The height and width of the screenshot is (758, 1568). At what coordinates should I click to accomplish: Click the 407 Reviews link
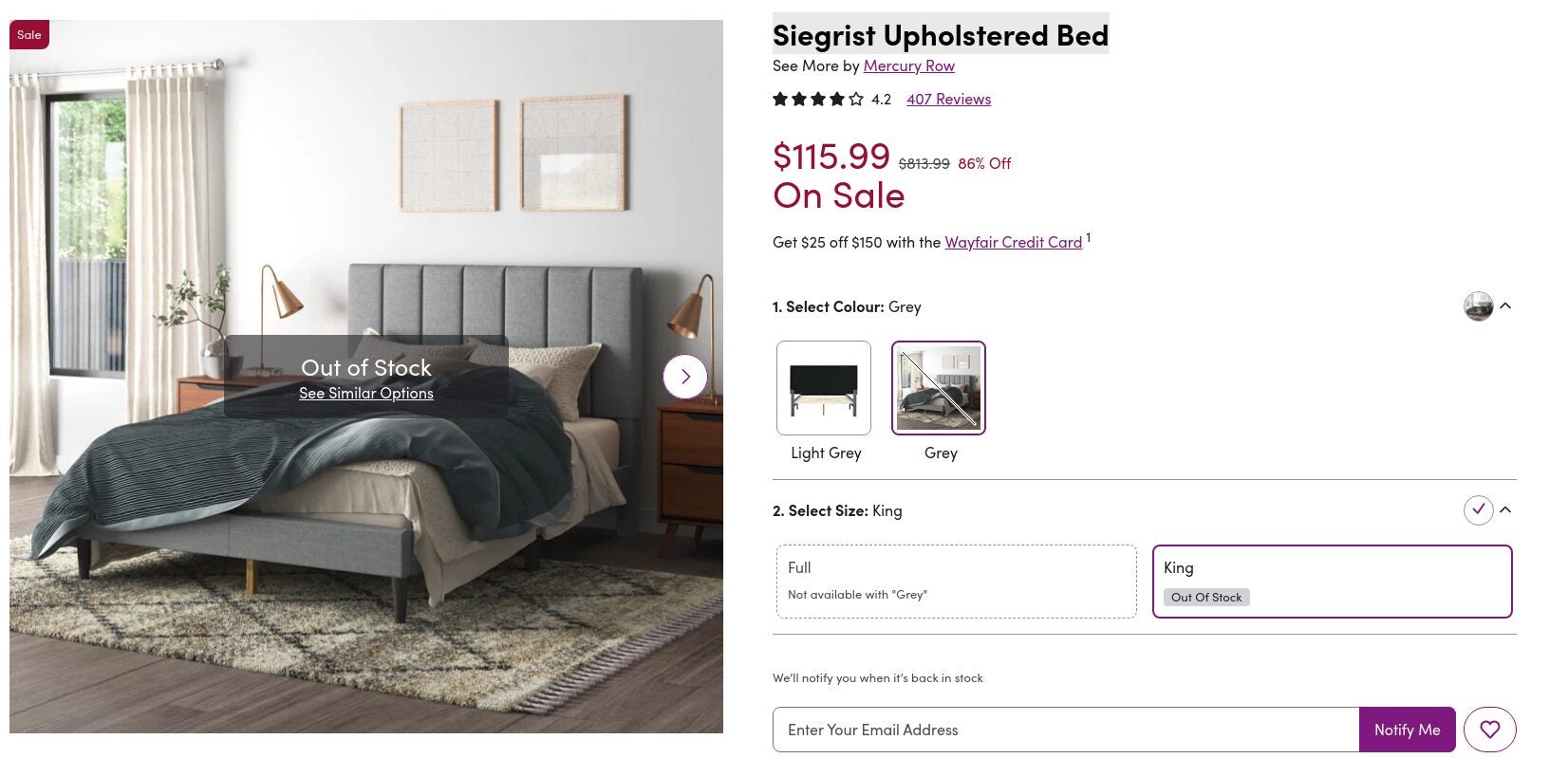tap(948, 99)
